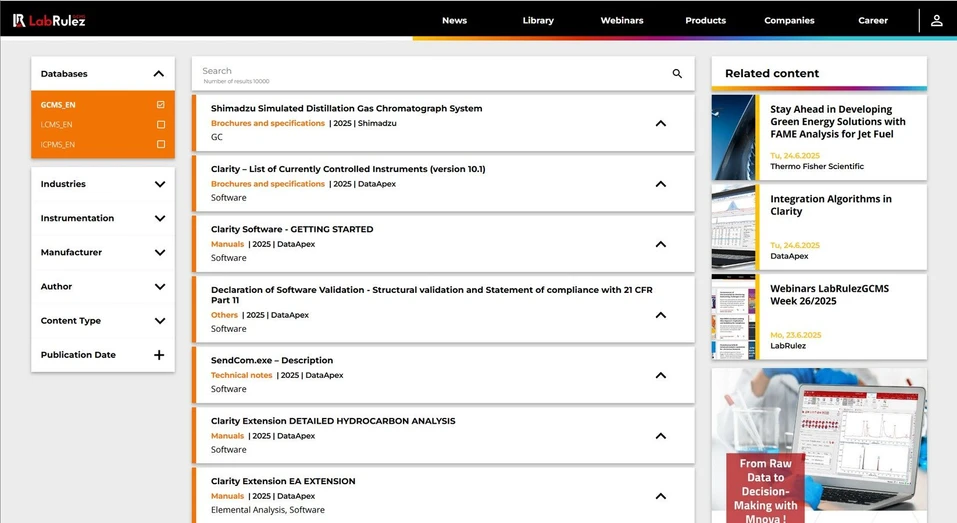Click the Related content heading

pyautogui.click(x=772, y=73)
